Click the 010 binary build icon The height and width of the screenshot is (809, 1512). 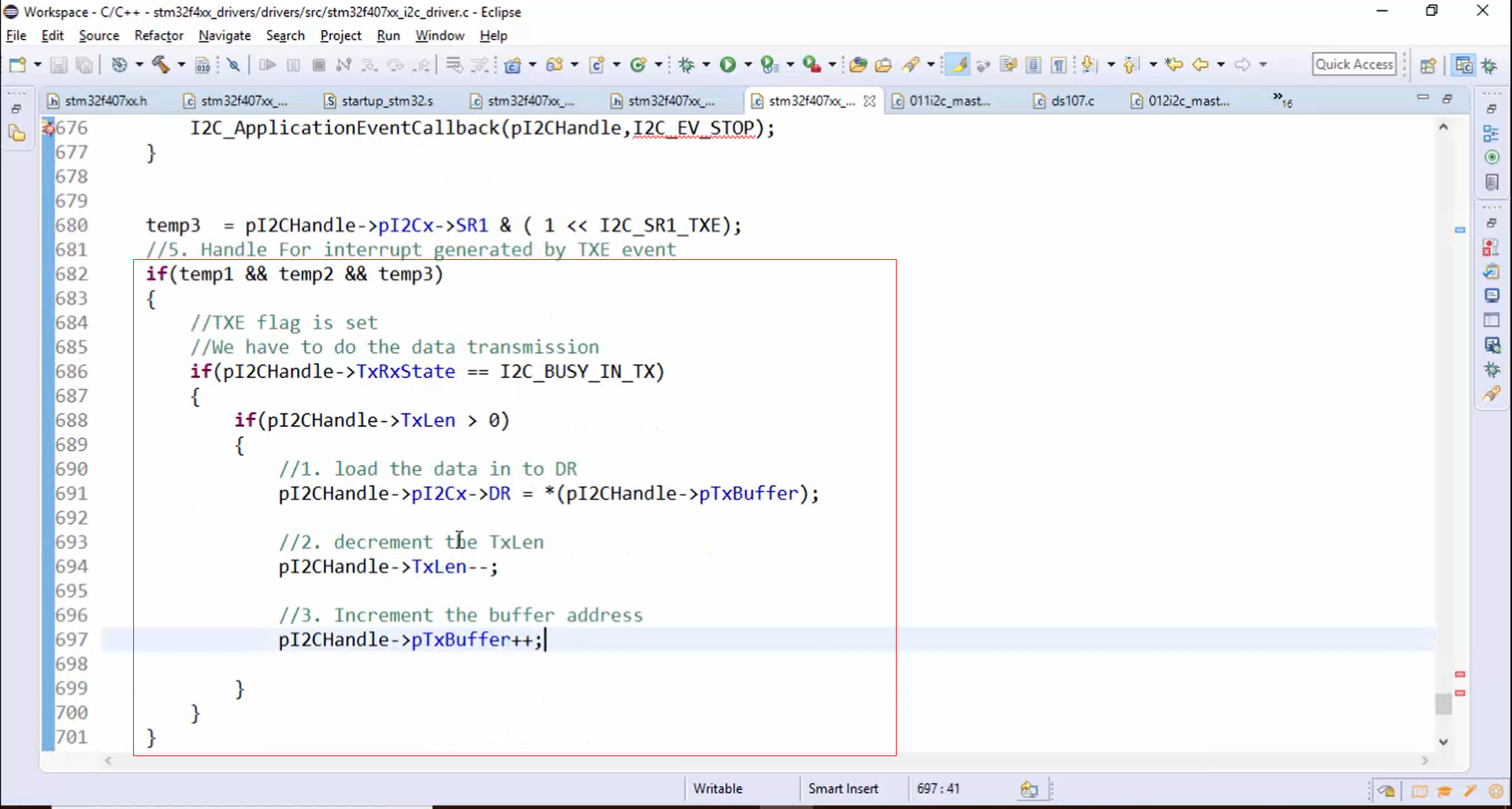203,65
